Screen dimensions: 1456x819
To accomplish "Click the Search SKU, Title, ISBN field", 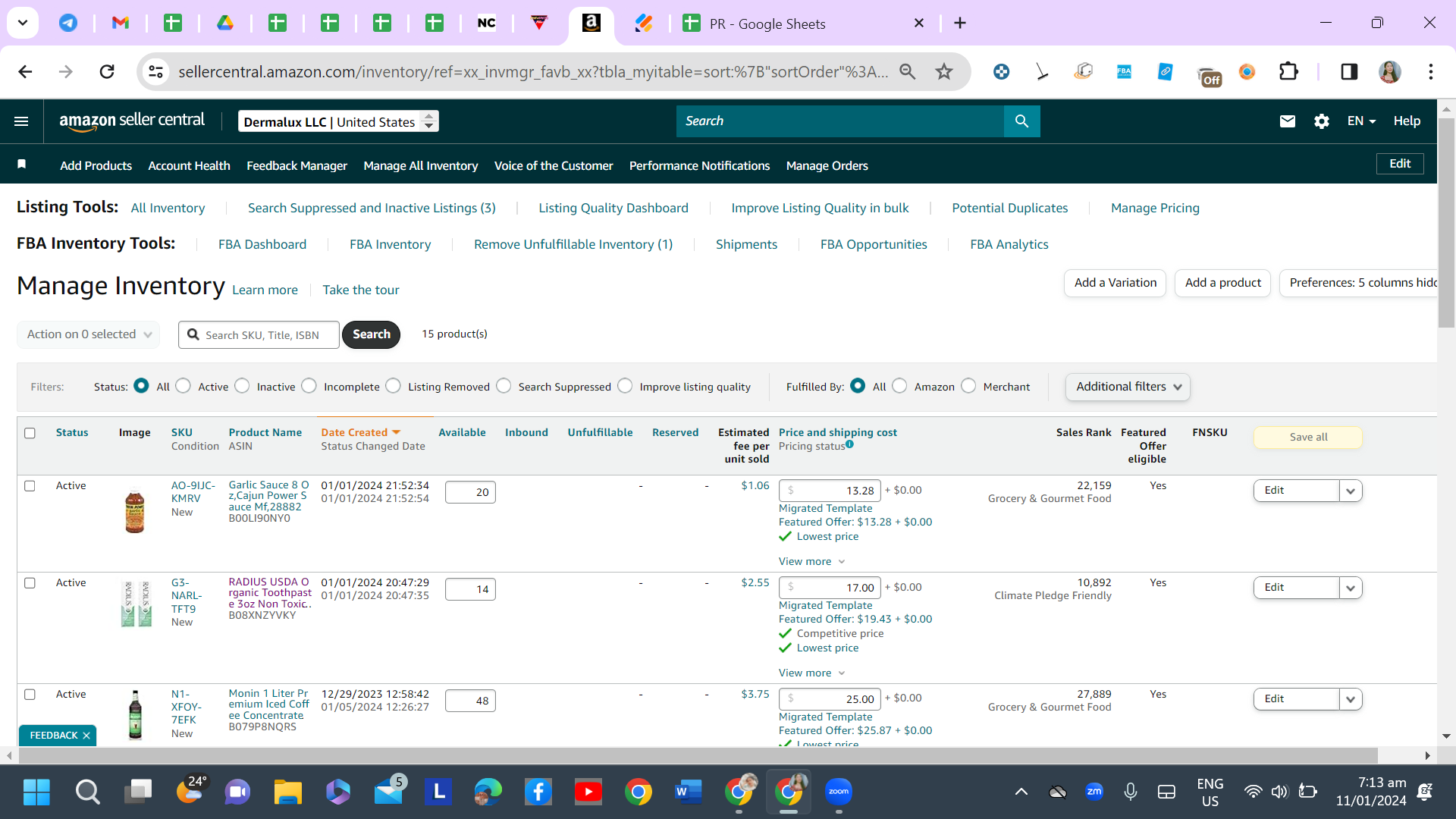I will [x=259, y=334].
